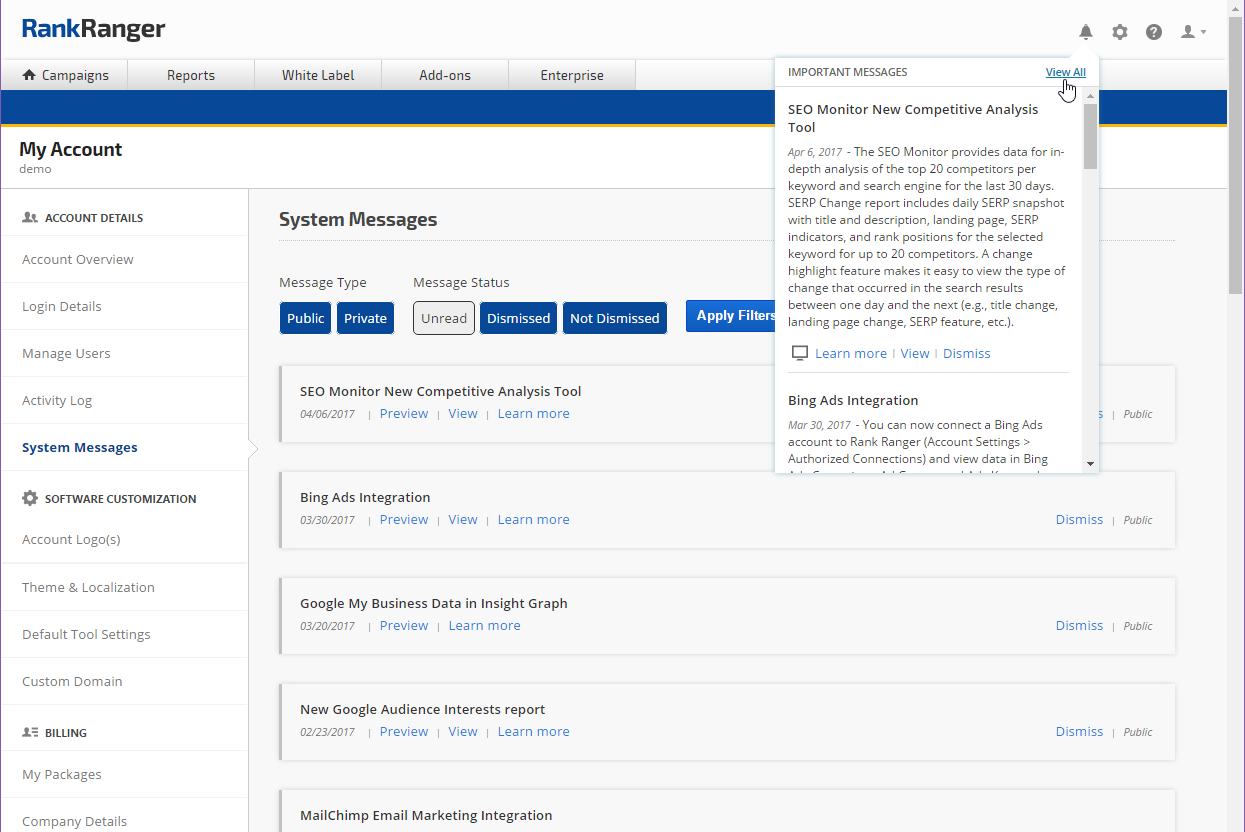This screenshot has height=832, width=1245.
Task: Click the Account Details people icon
Action: click(30, 217)
